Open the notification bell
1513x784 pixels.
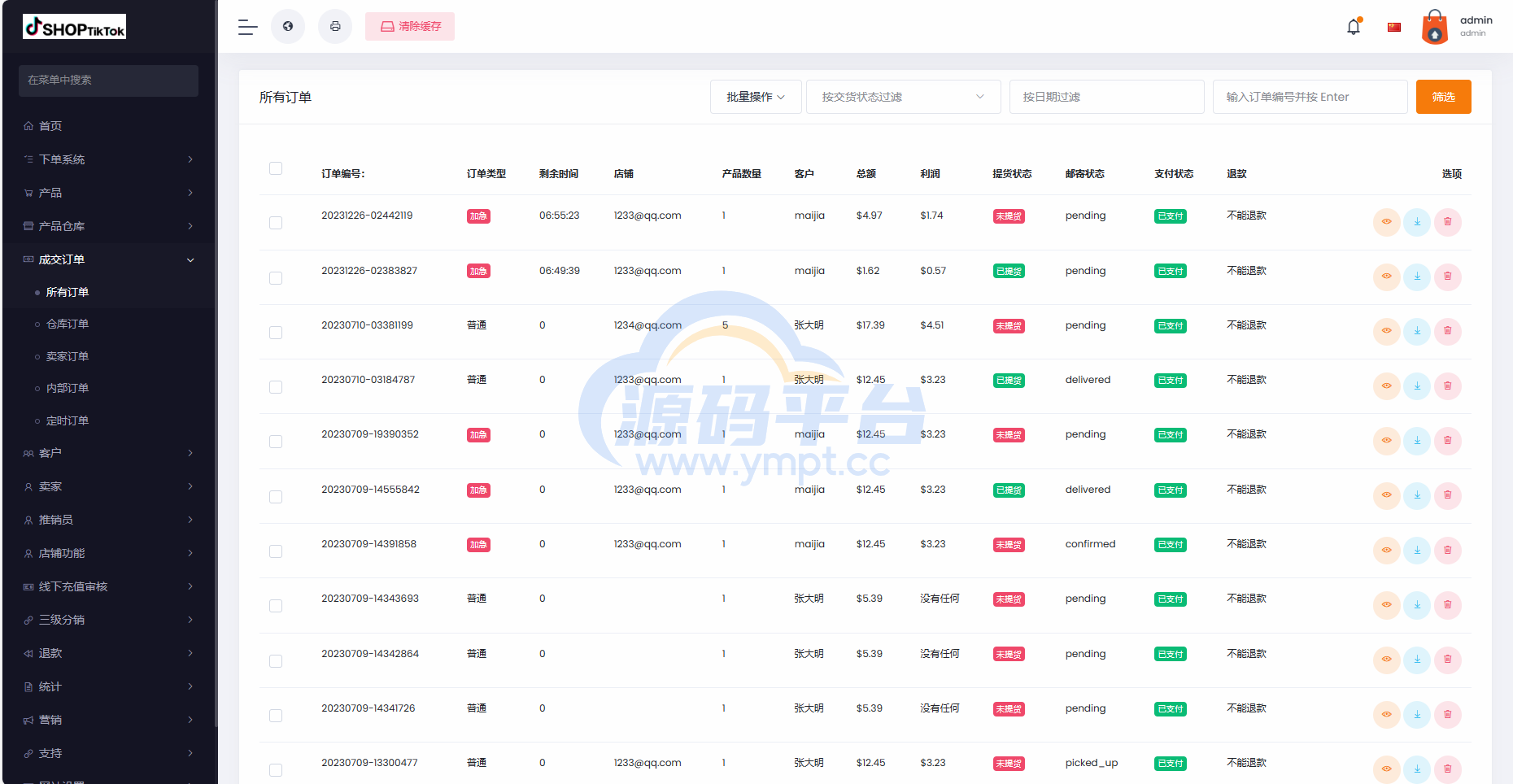[1354, 27]
